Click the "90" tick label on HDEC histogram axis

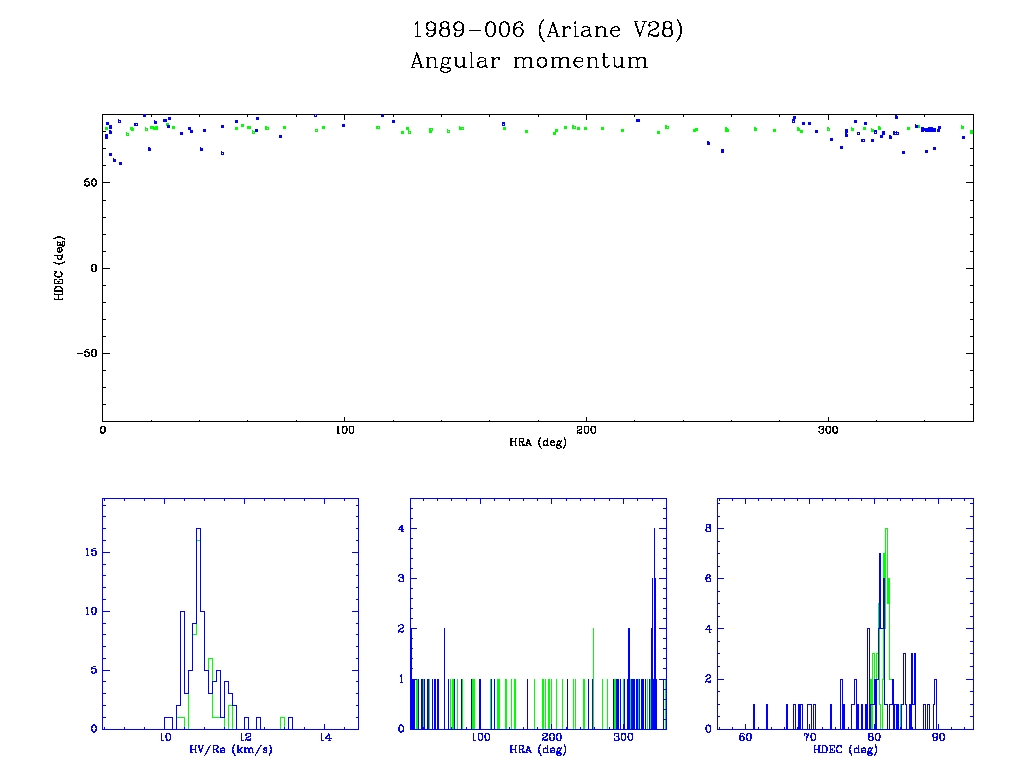938,738
